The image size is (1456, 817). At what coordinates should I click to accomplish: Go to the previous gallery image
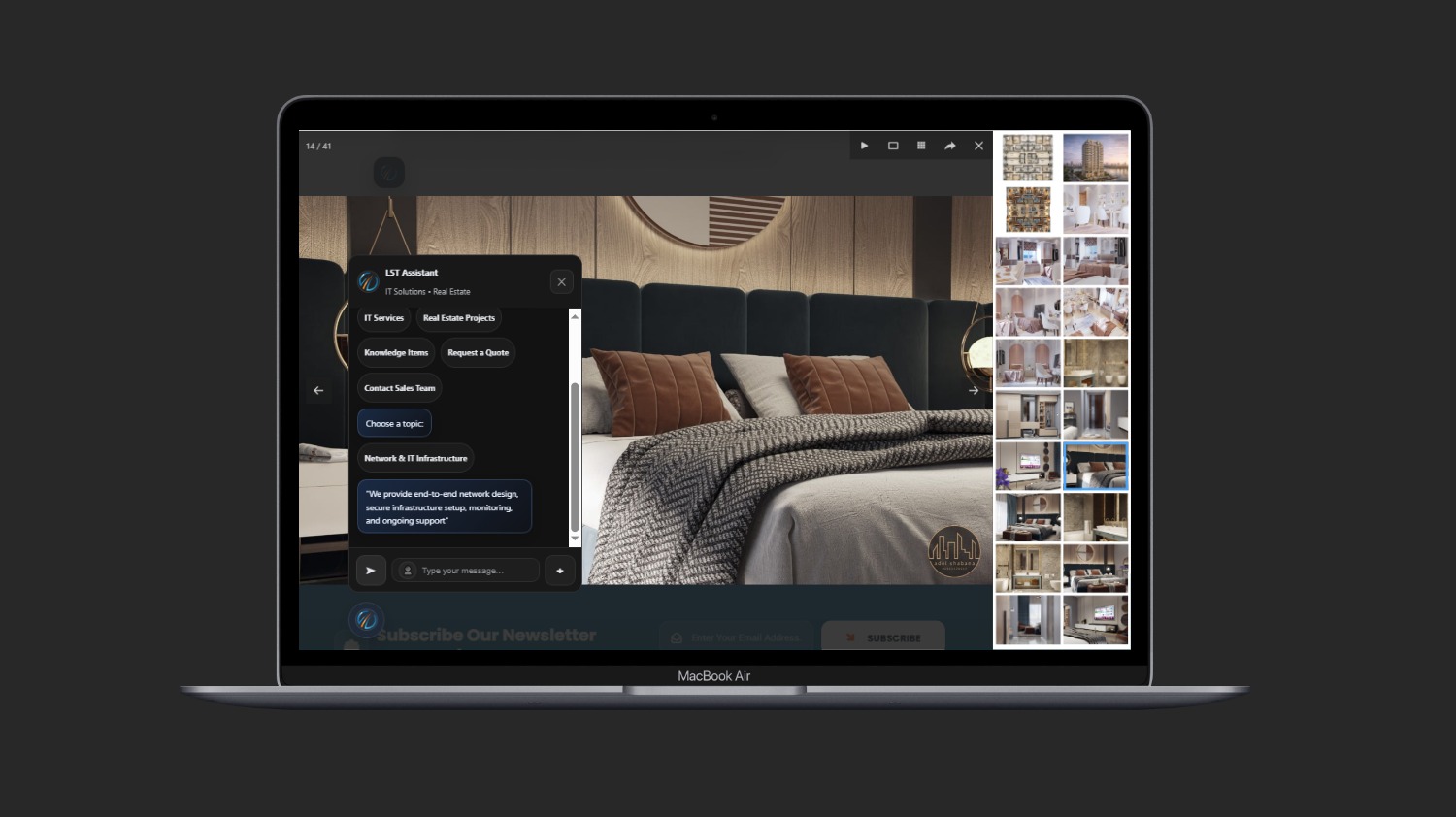pos(318,390)
